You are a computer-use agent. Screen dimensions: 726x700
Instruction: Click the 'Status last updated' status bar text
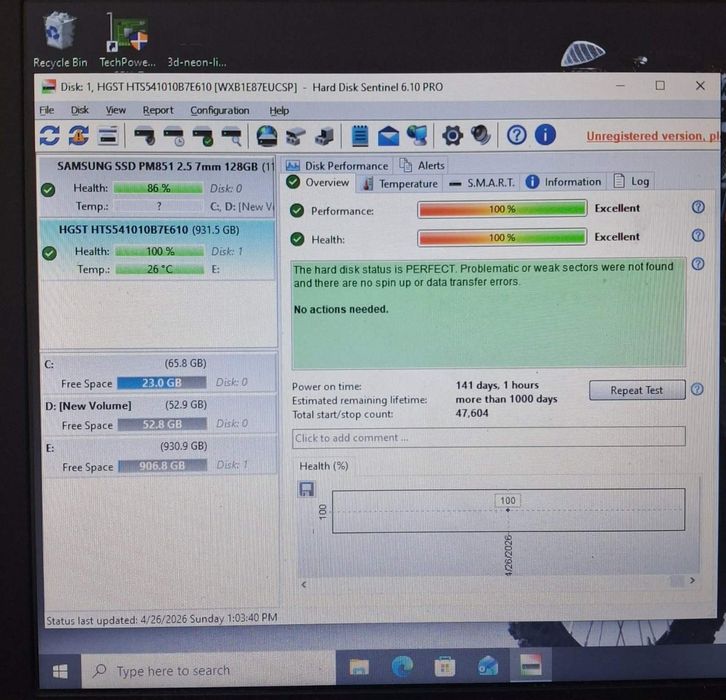click(x=162, y=619)
